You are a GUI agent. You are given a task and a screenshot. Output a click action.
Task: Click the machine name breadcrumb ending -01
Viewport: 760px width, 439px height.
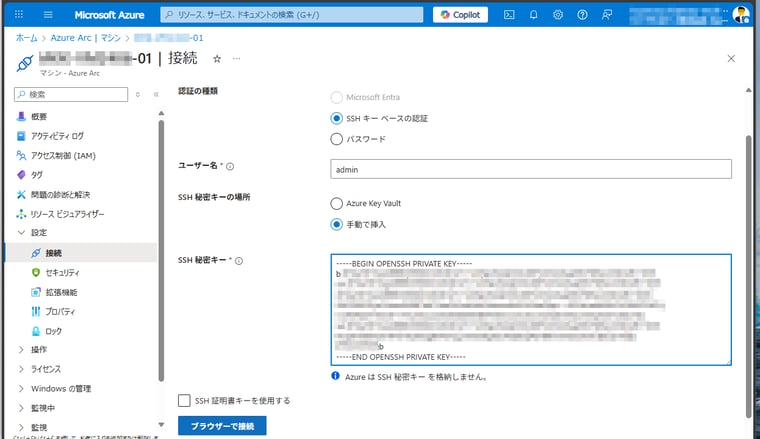[x=169, y=38]
